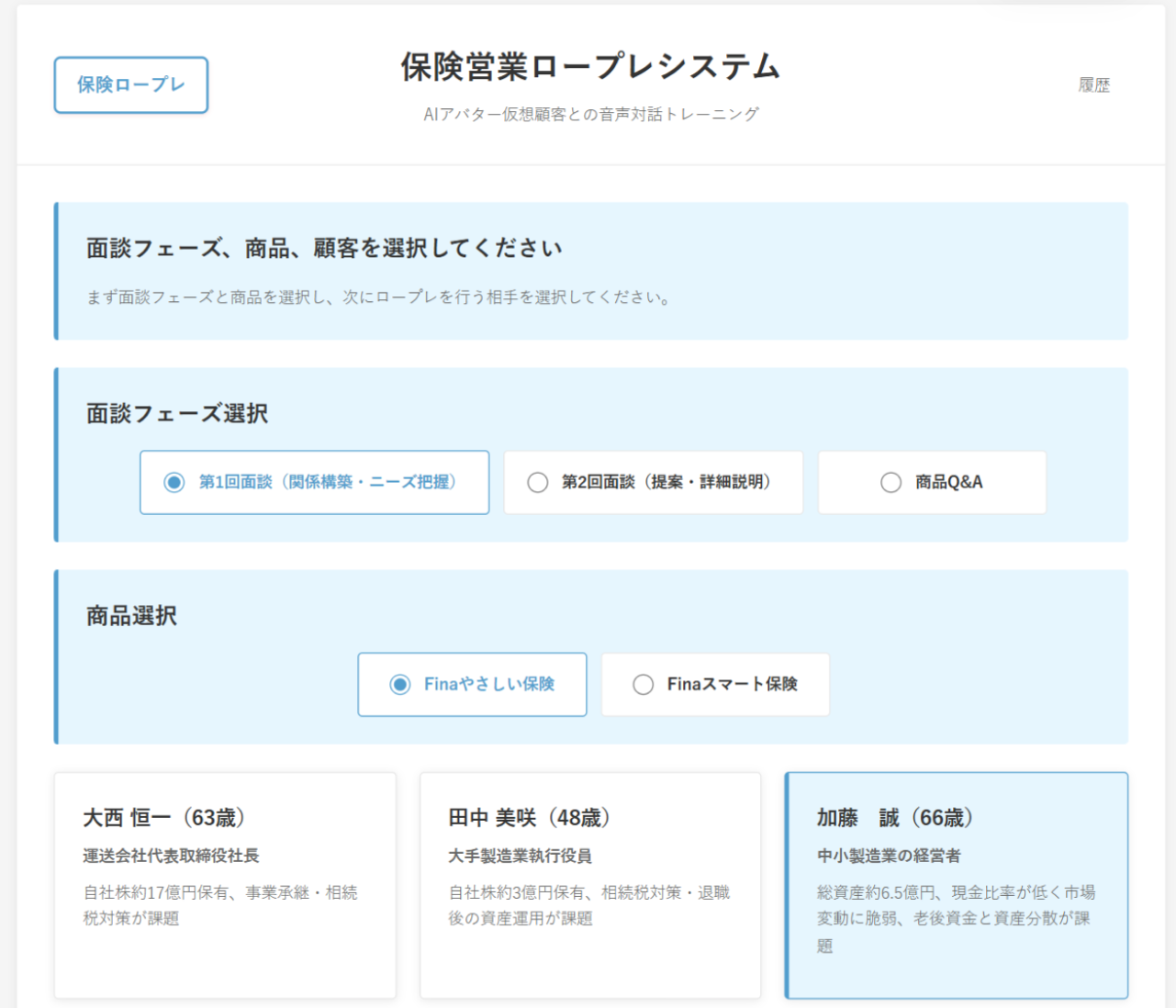Click the 面談フェーズ選択 section heading

click(x=177, y=414)
